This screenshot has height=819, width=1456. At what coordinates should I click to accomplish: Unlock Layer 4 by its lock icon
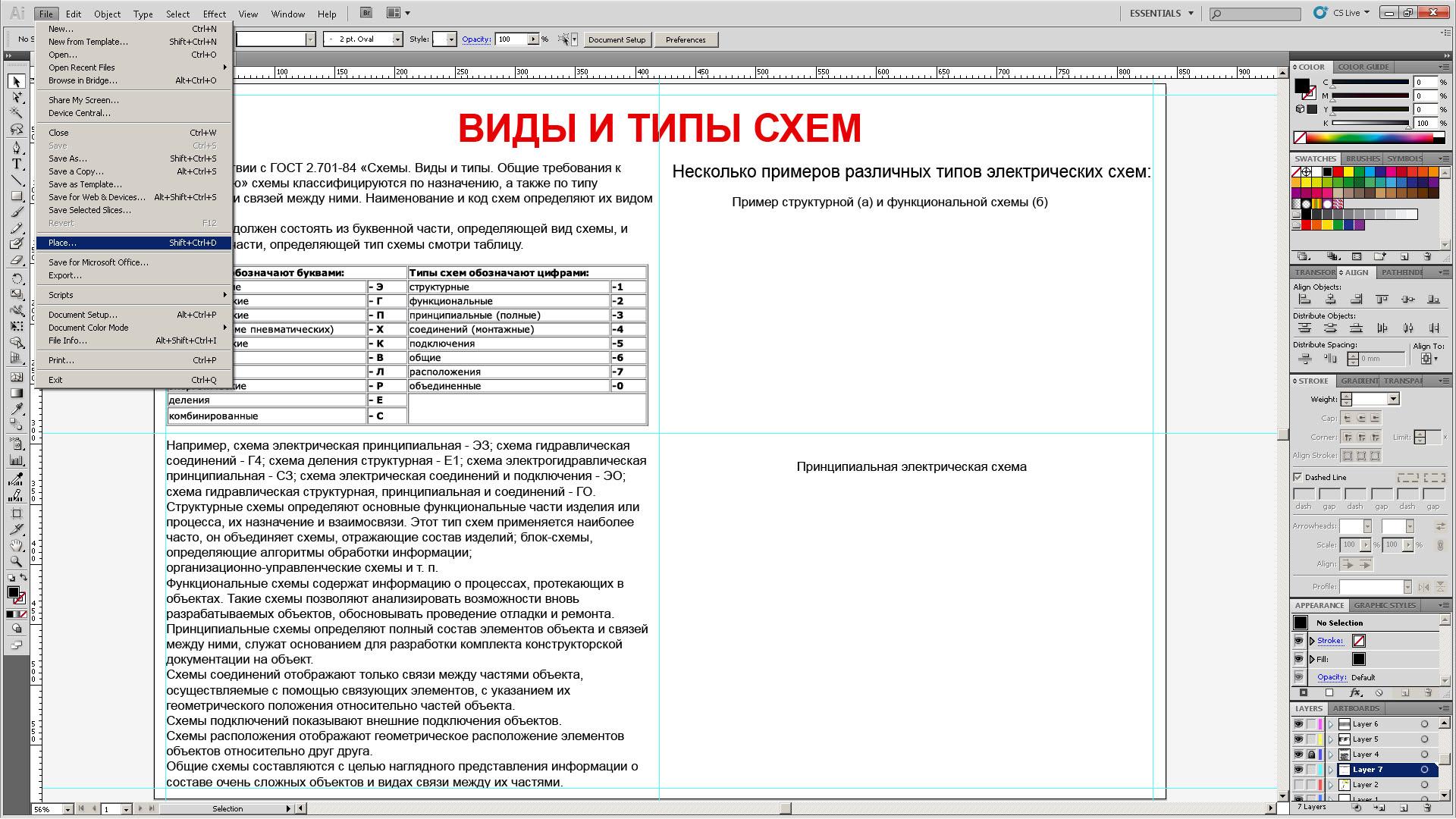[x=1311, y=755]
